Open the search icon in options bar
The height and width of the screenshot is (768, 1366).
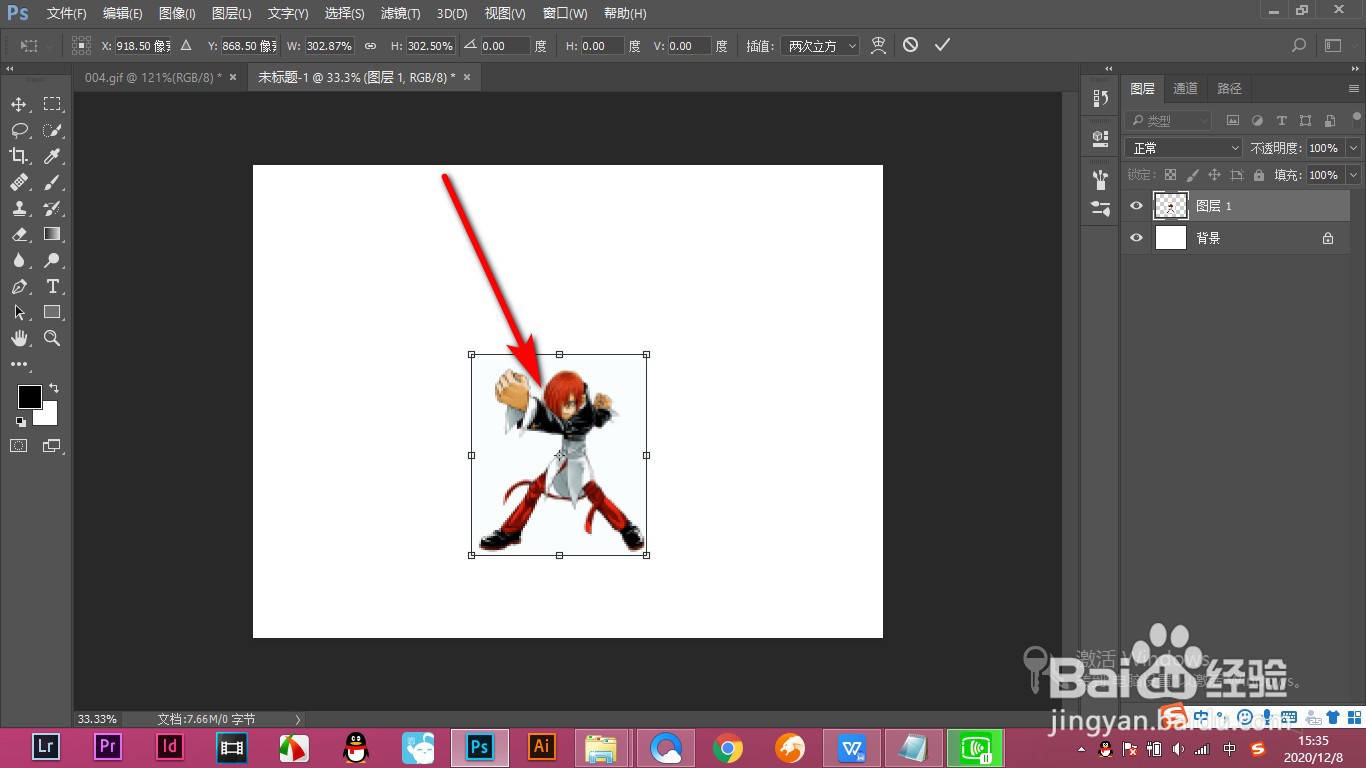click(x=1299, y=45)
